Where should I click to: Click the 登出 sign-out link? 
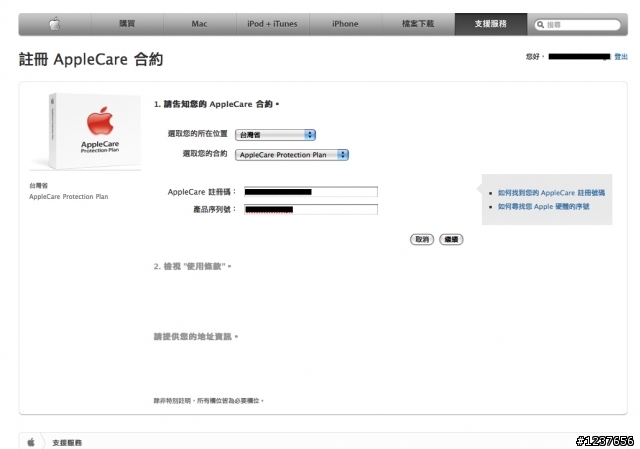pos(621,57)
